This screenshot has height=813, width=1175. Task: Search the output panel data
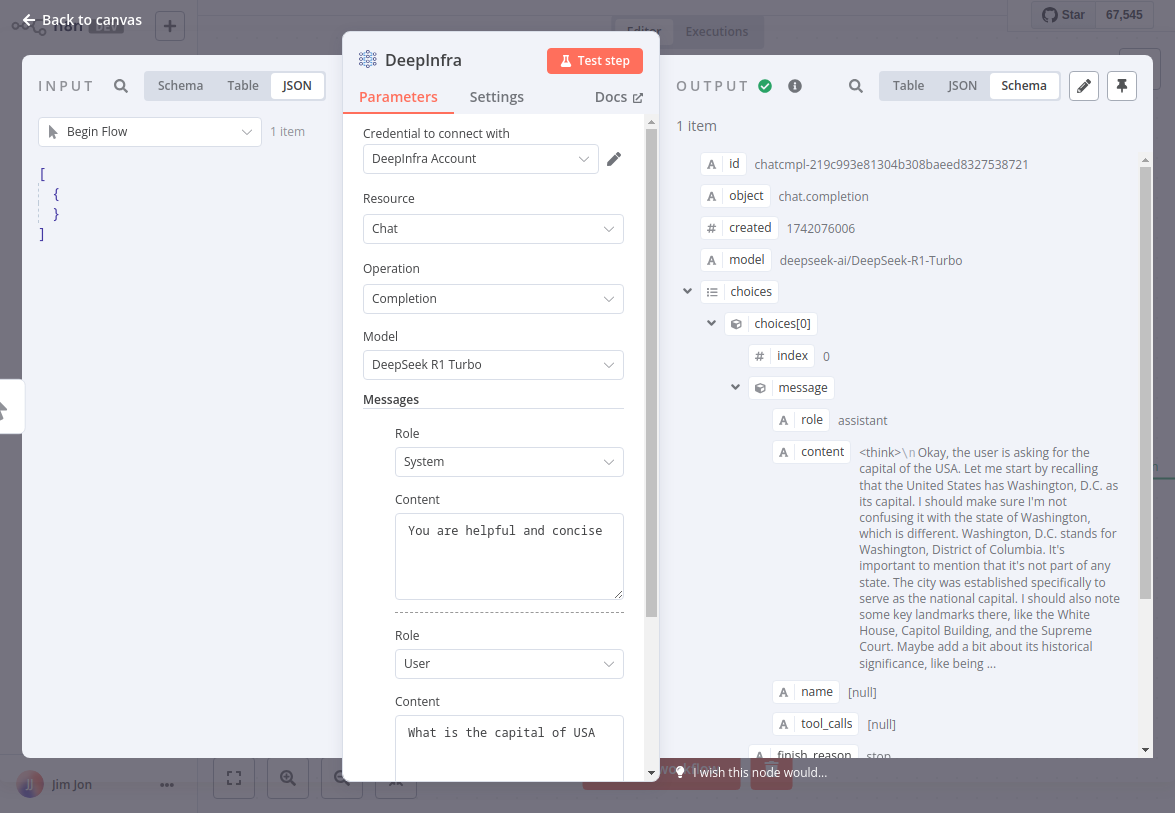point(856,86)
